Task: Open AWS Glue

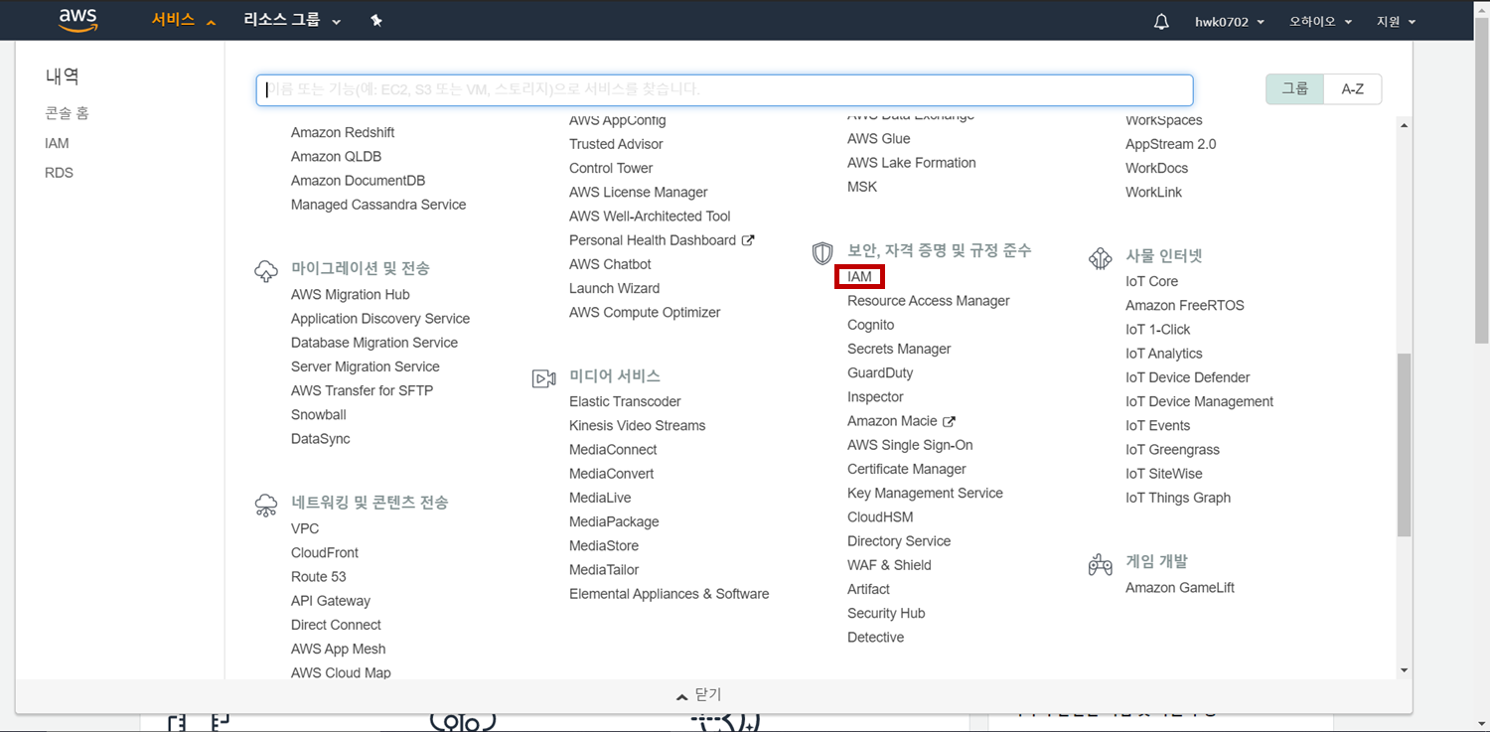Action: [879, 138]
